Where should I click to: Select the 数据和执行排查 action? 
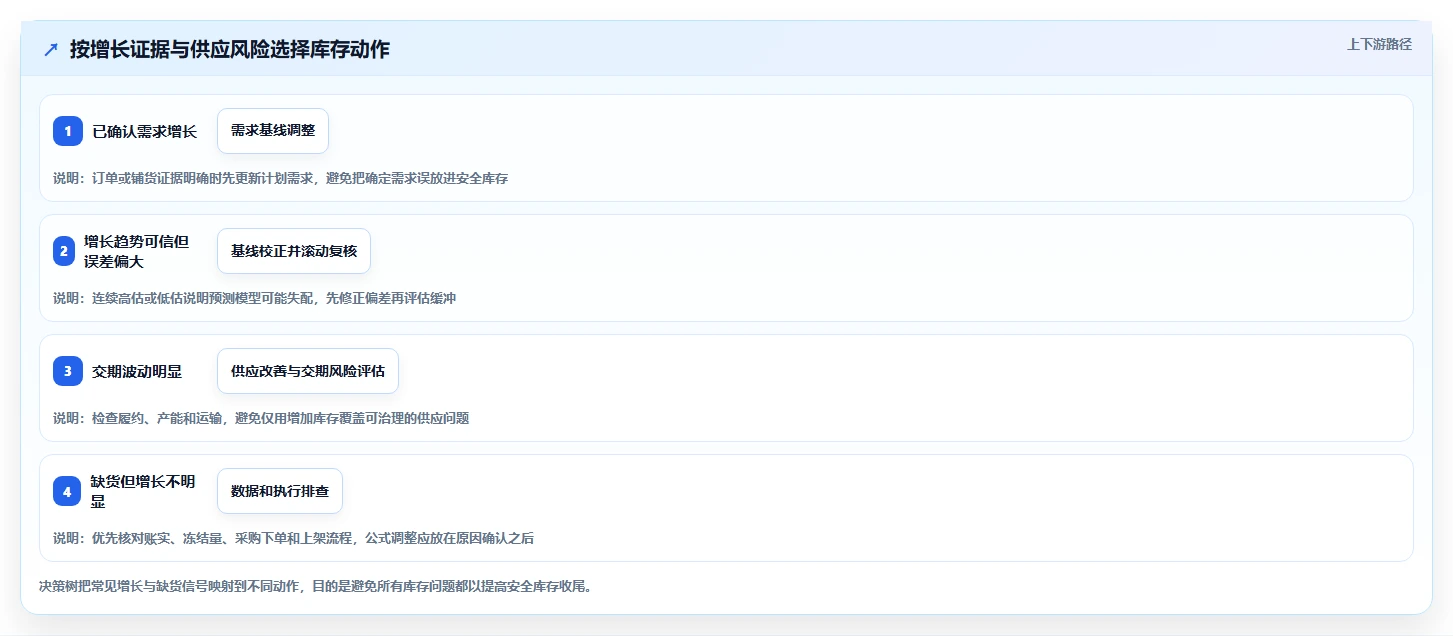coord(280,491)
